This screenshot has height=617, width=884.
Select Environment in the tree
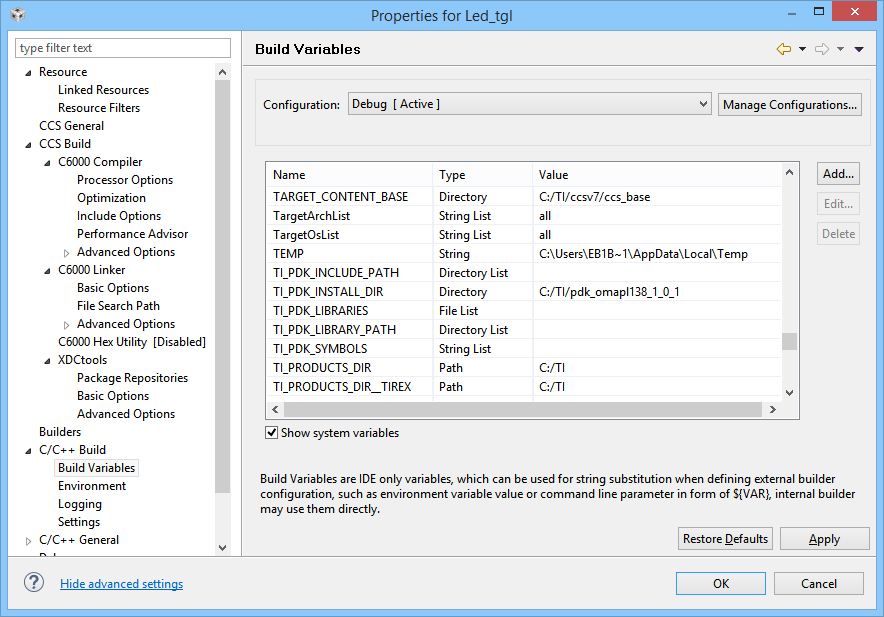click(x=92, y=486)
